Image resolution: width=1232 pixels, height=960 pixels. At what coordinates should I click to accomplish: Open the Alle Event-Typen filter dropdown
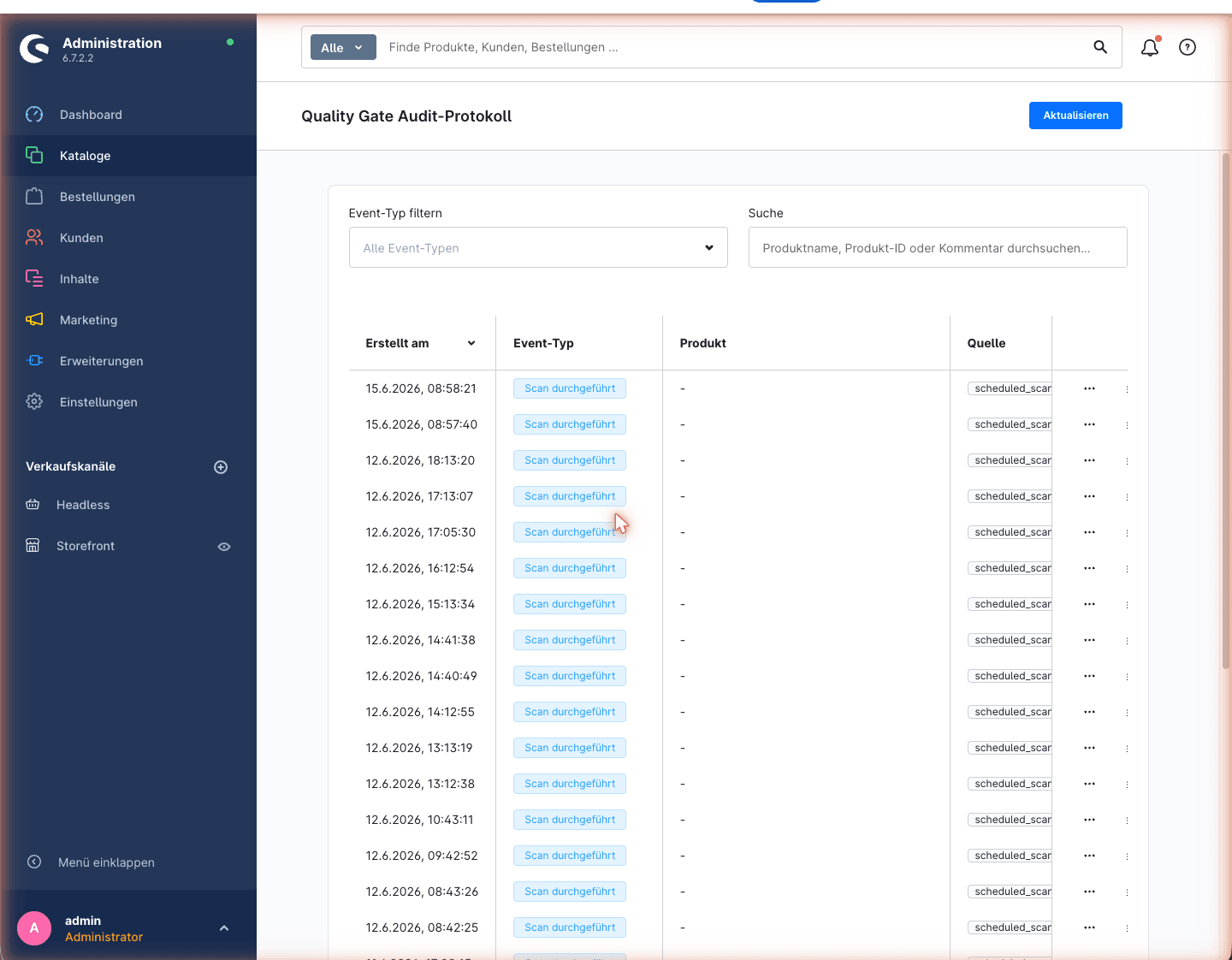click(538, 247)
